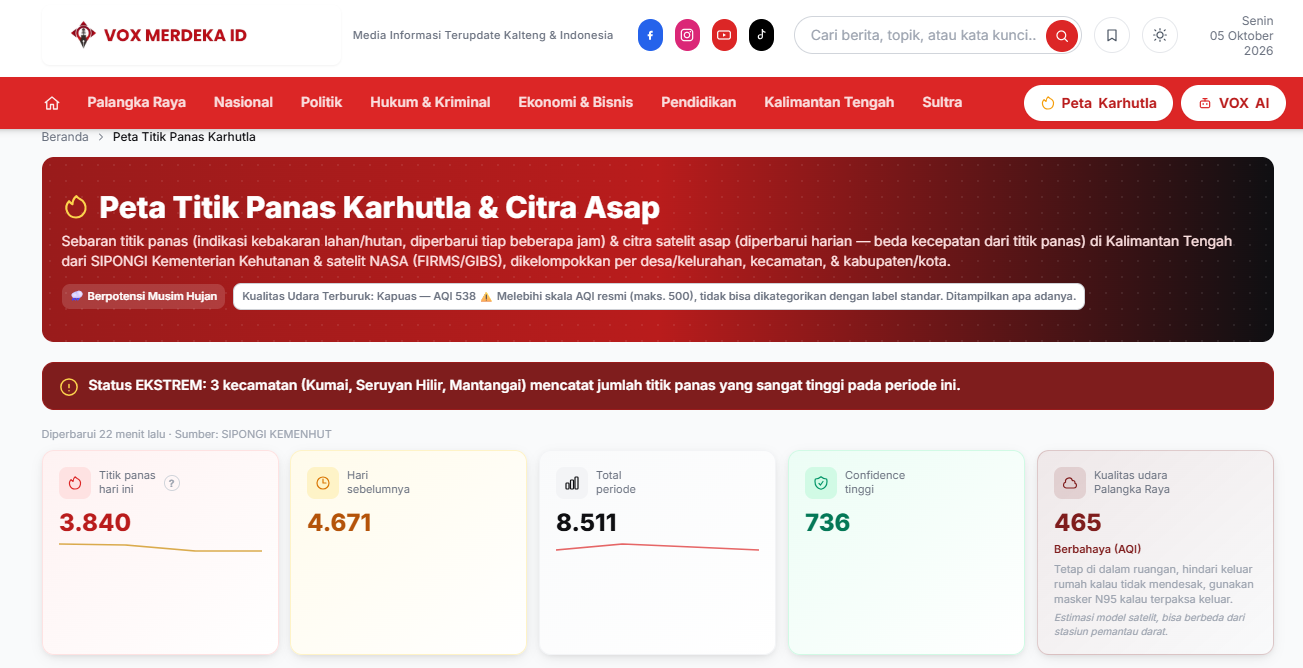
Task: Open the Palangka Raya menu
Action: pyautogui.click(x=136, y=102)
